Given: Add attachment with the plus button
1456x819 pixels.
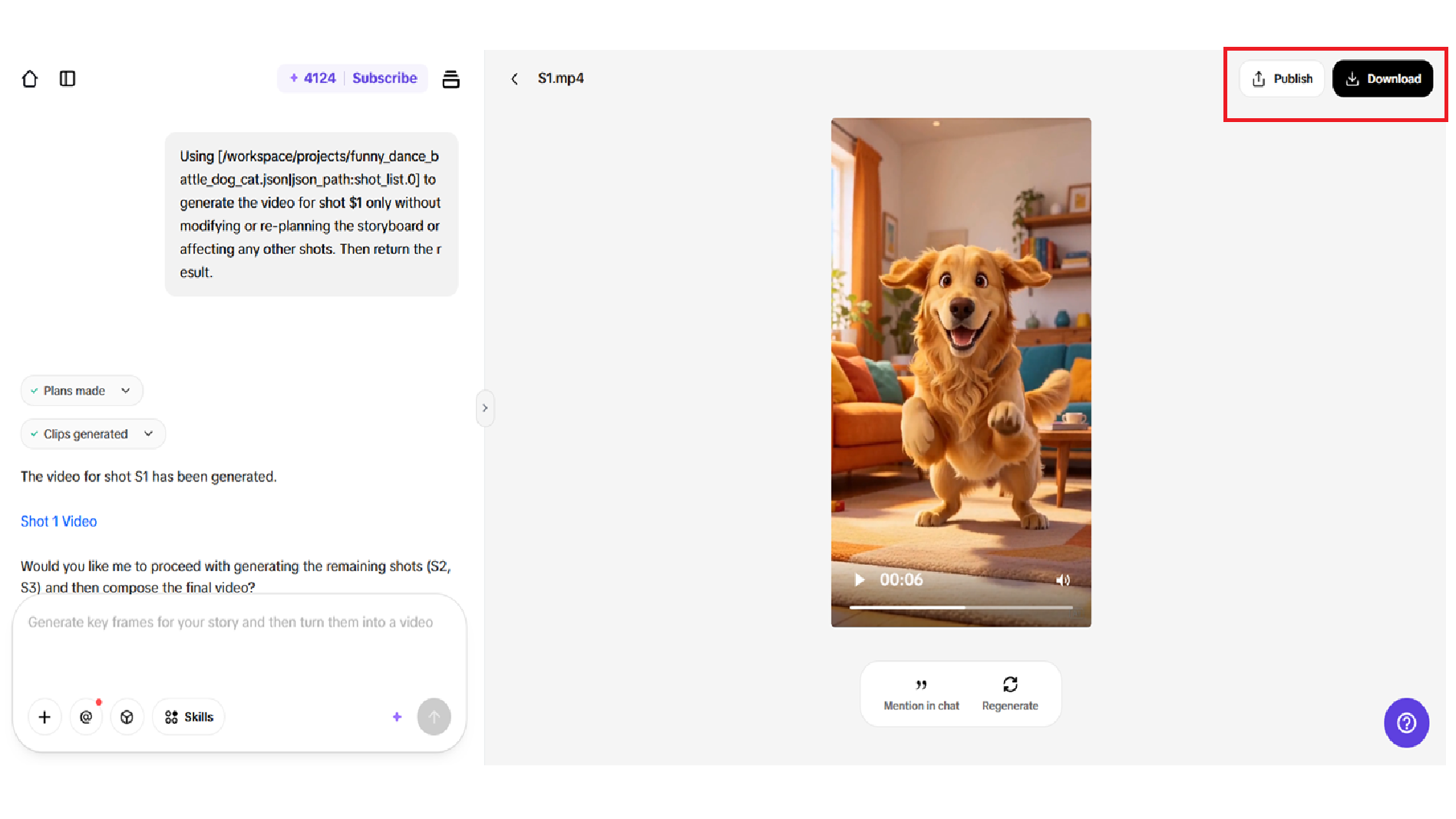Looking at the screenshot, I should [x=45, y=717].
